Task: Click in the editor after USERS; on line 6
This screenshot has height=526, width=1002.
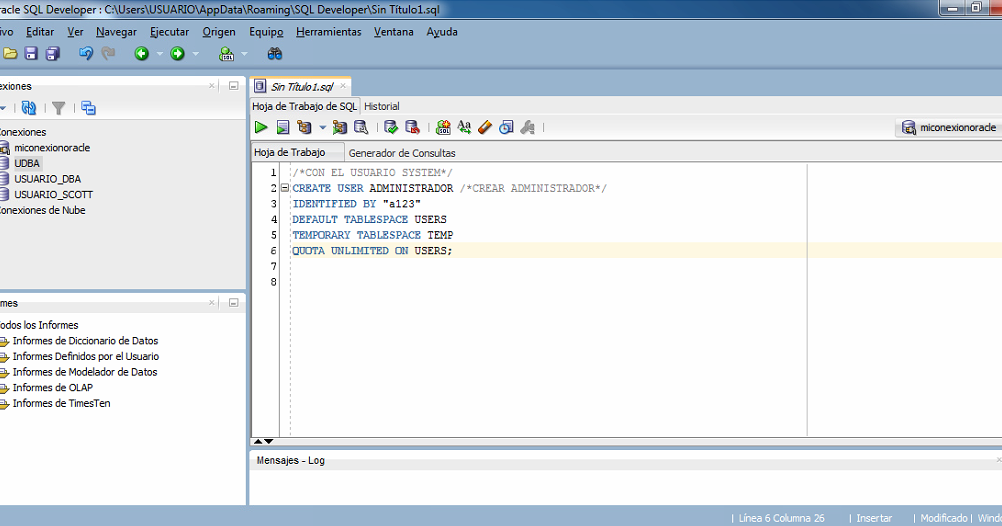Action: 453,251
